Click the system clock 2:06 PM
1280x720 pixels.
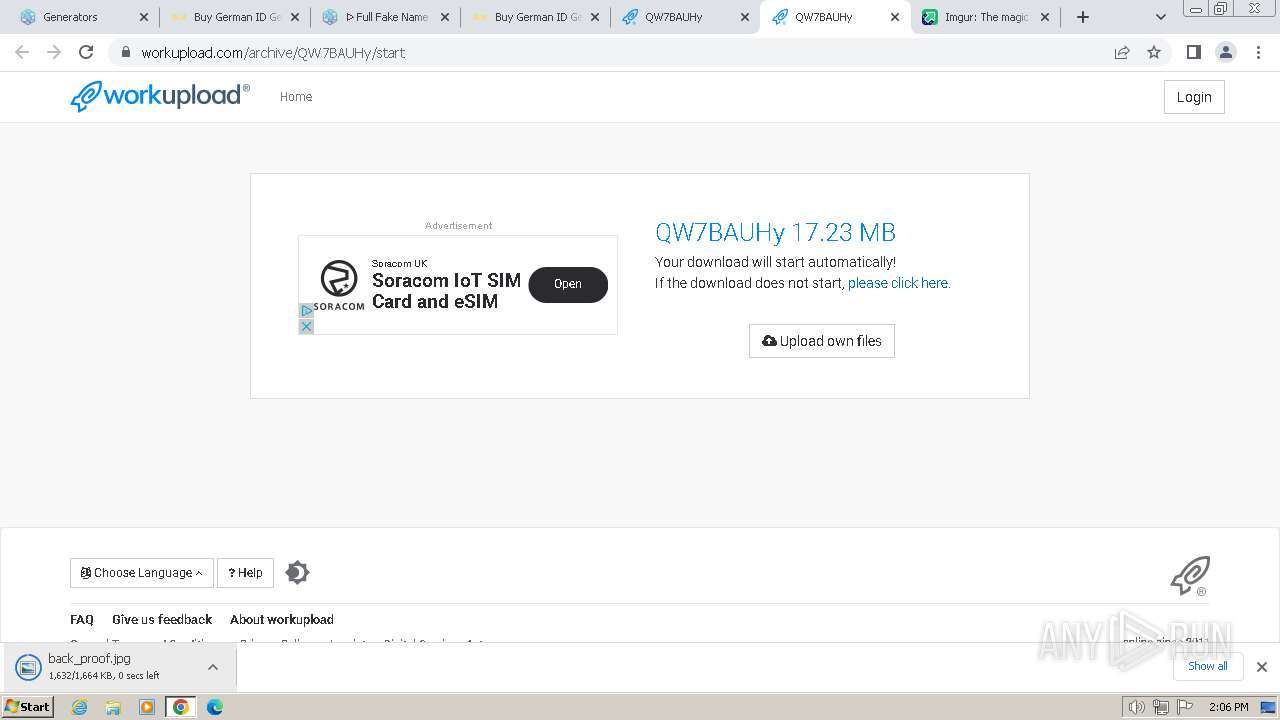pyautogui.click(x=1229, y=707)
